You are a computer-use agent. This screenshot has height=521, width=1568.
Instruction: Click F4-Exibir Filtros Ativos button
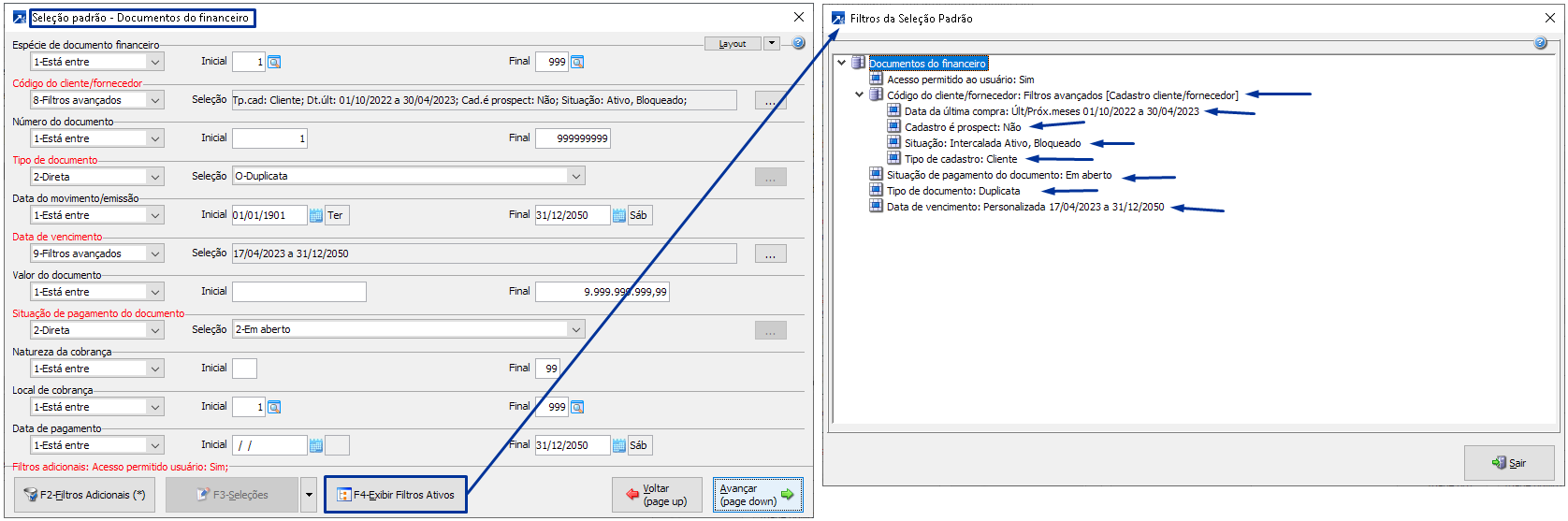pos(396,495)
